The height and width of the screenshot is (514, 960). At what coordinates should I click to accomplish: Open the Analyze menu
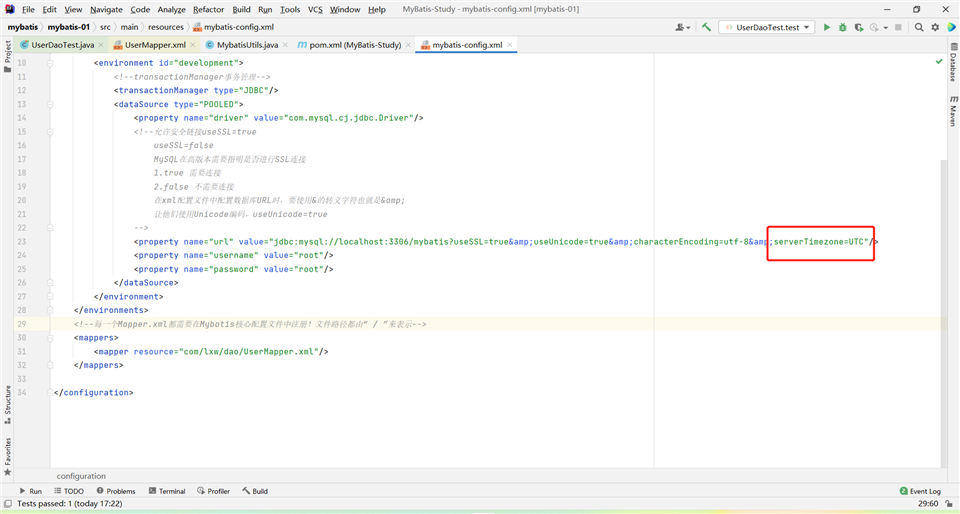pos(171,9)
